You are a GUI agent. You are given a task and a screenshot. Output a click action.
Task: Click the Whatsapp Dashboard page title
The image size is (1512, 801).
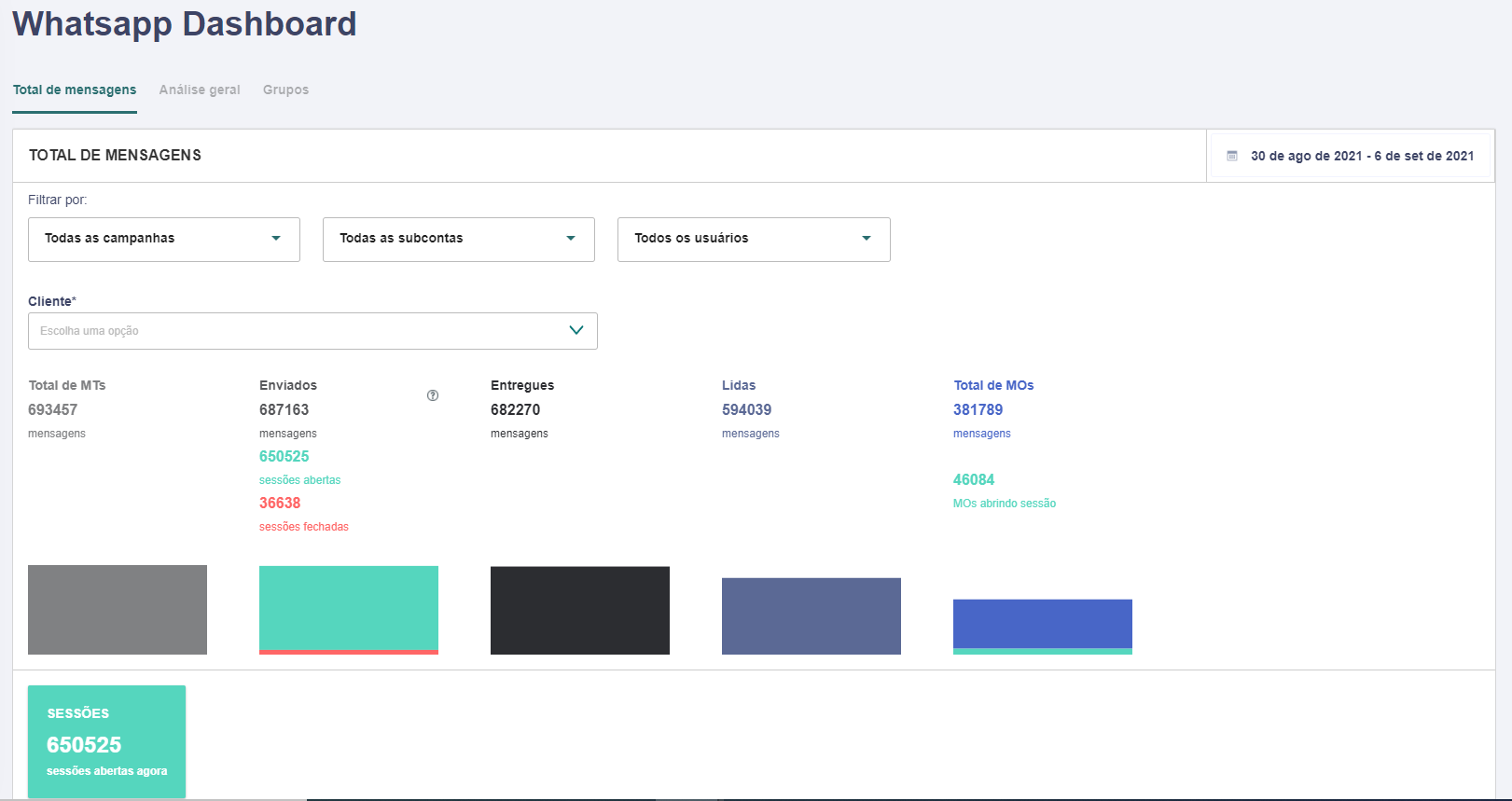pyautogui.click(x=185, y=24)
